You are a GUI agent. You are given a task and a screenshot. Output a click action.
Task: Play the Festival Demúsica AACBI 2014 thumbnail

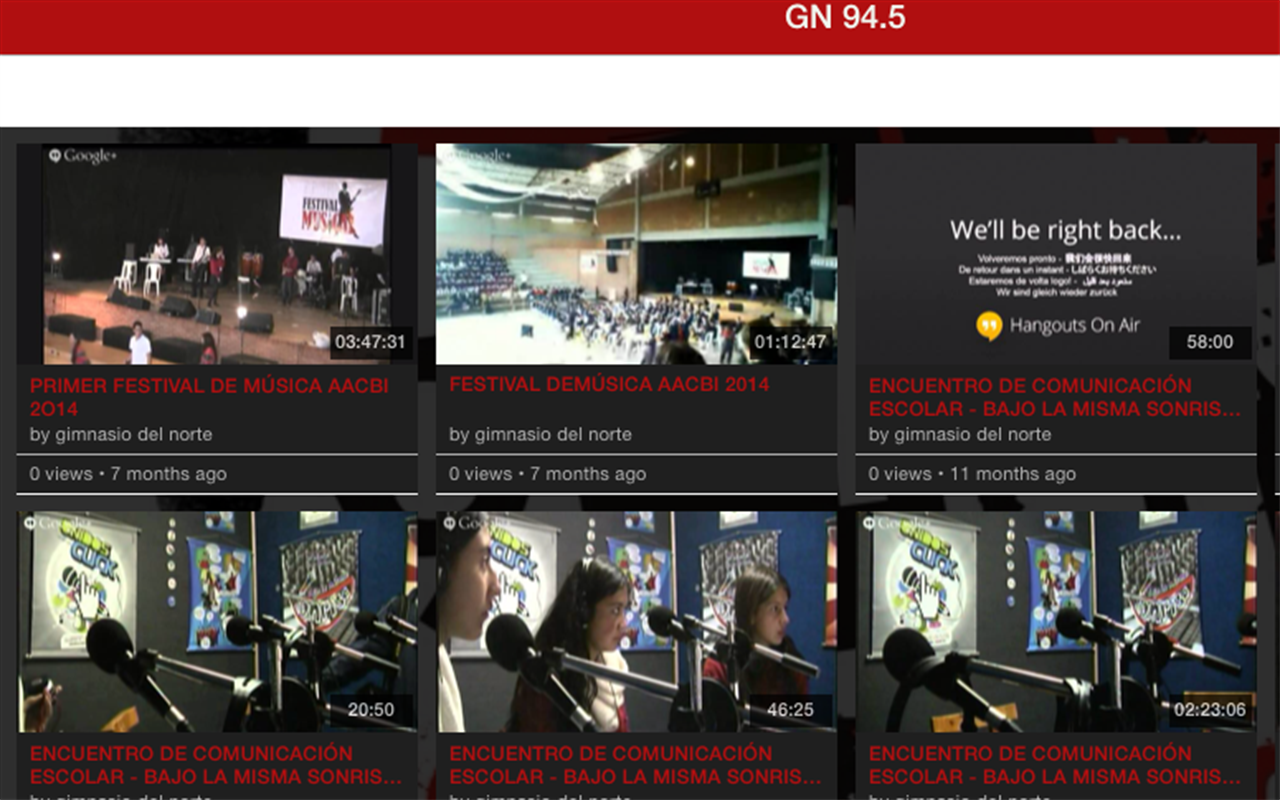tap(636, 254)
